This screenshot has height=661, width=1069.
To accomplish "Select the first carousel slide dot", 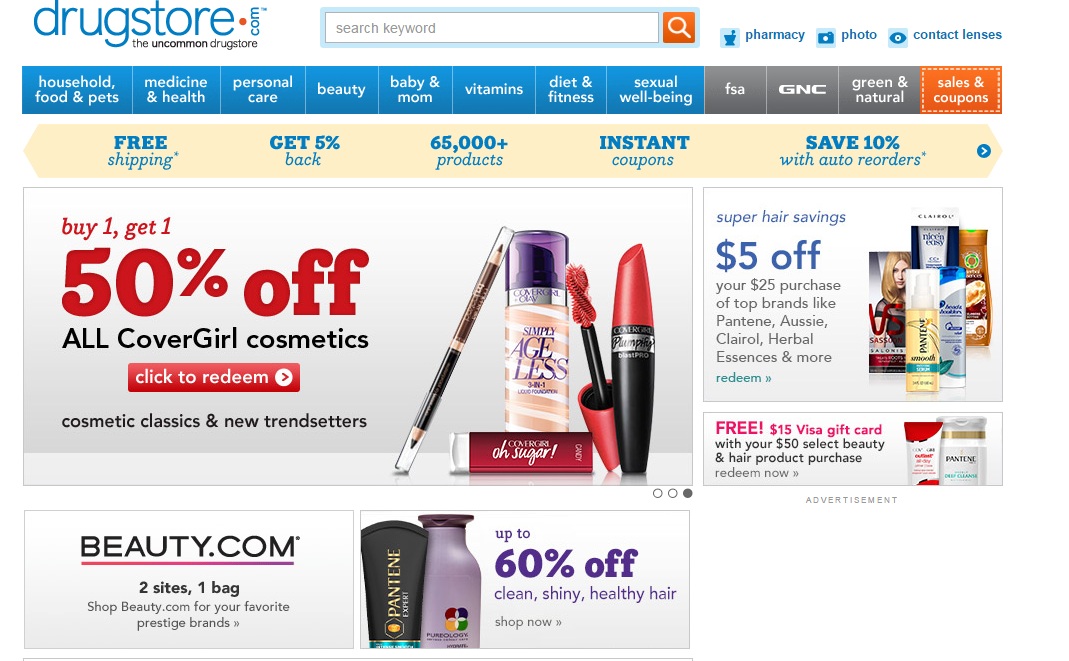I will pos(657,493).
